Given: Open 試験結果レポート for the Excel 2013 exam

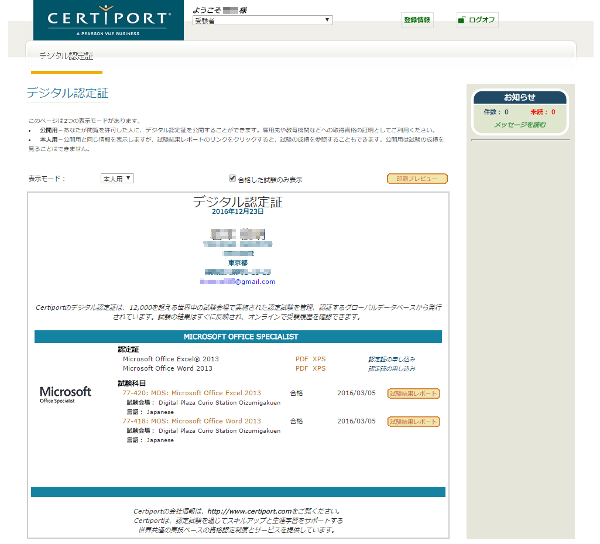Looking at the screenshot, I should click(413, 394).
